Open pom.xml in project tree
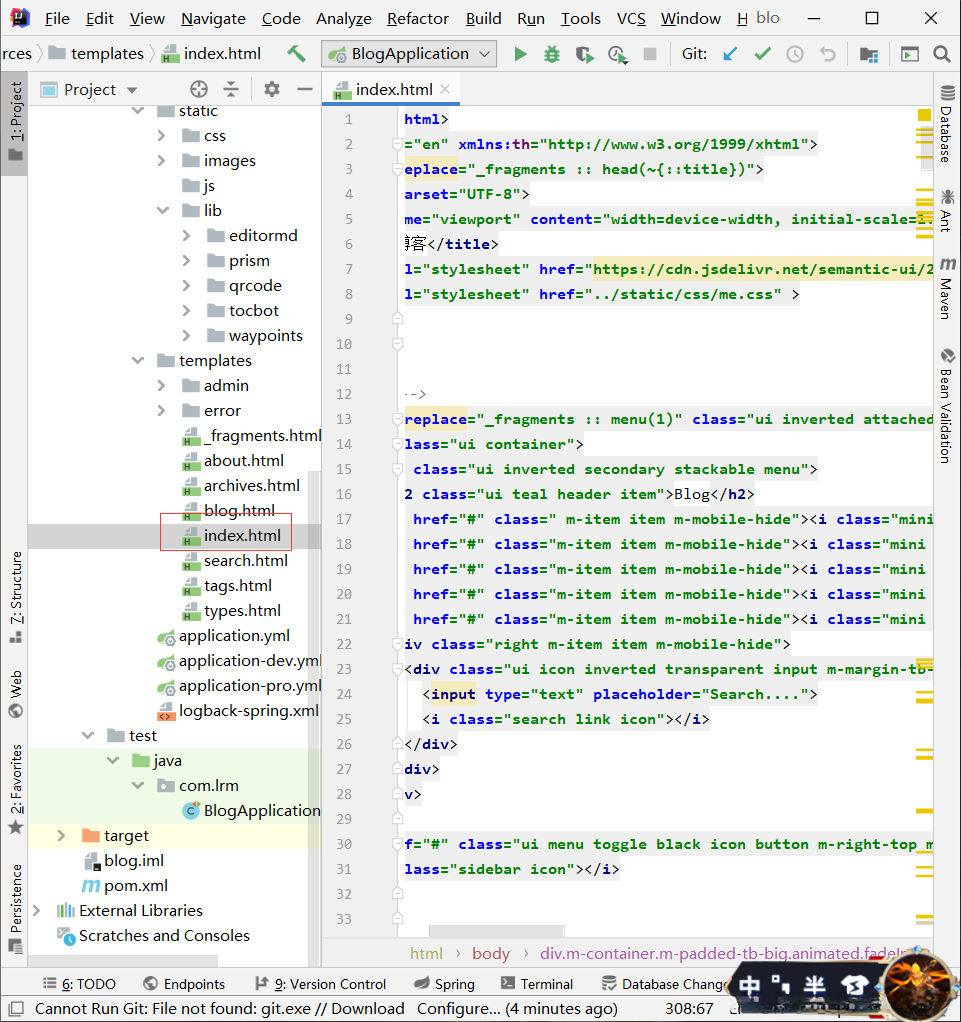Viewport: 961px width, 1022px height. tap(136, 886)
